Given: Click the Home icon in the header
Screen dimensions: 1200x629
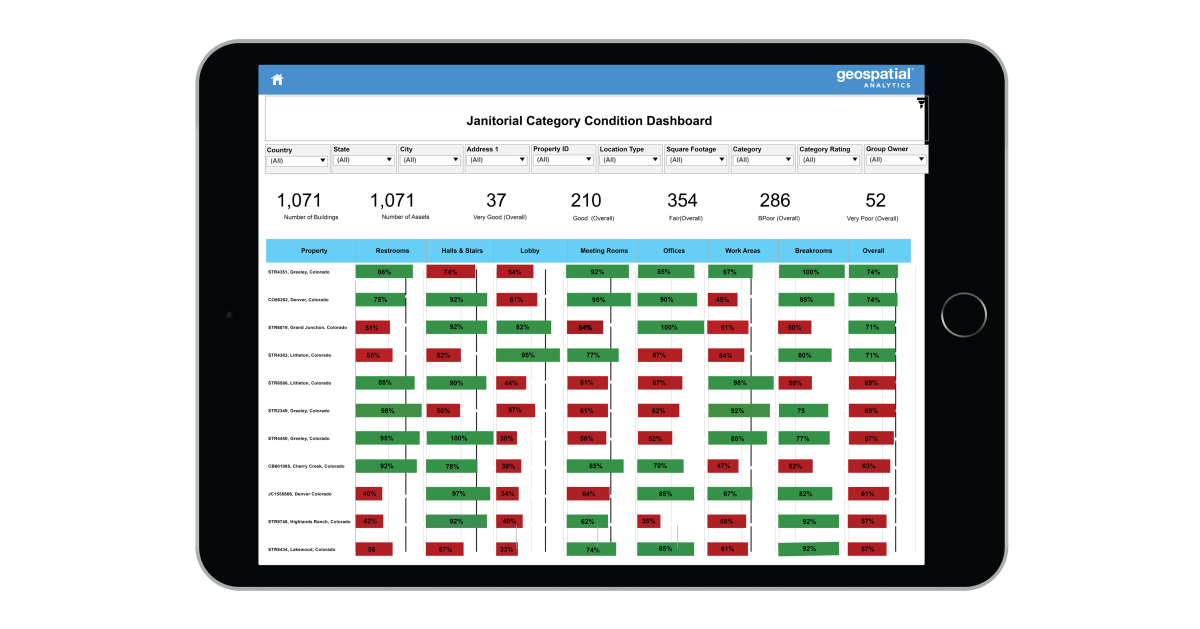Looking at the screenshot, I should tap(277, 80).
